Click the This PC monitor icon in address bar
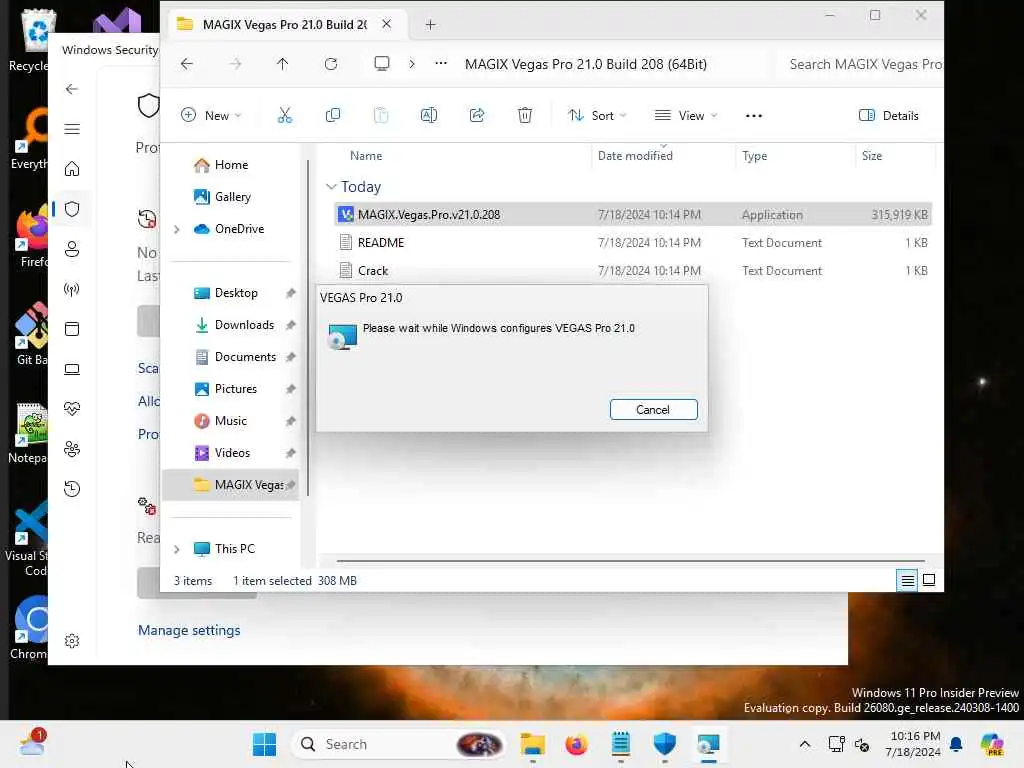1024x768 pixels. [381, 63]
